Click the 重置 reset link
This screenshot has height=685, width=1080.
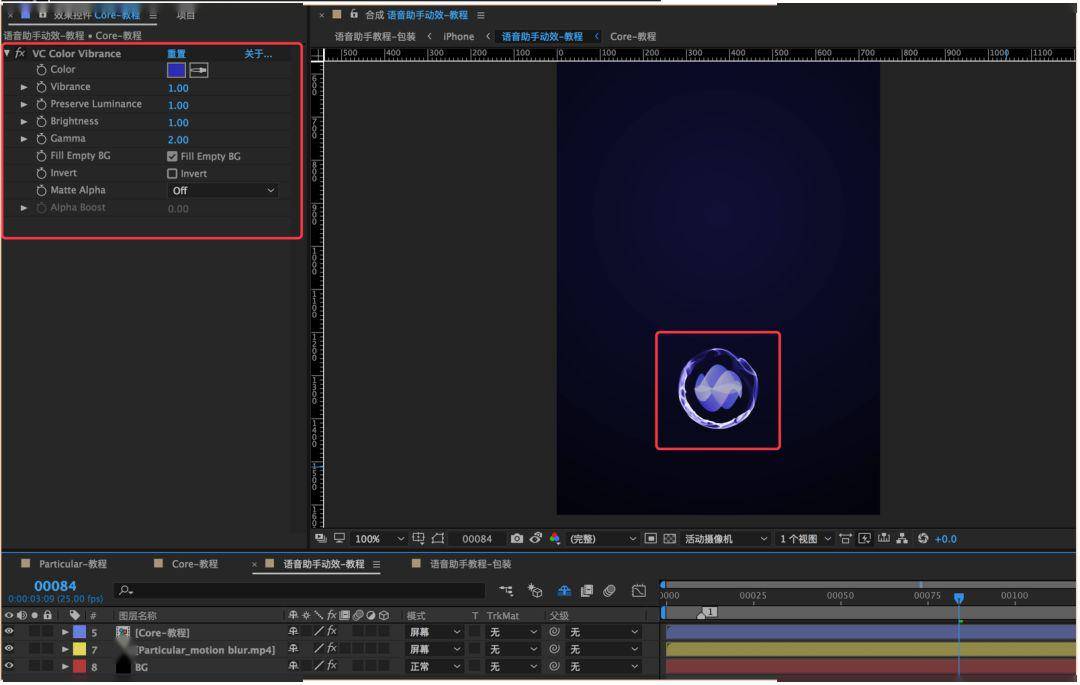176,54
